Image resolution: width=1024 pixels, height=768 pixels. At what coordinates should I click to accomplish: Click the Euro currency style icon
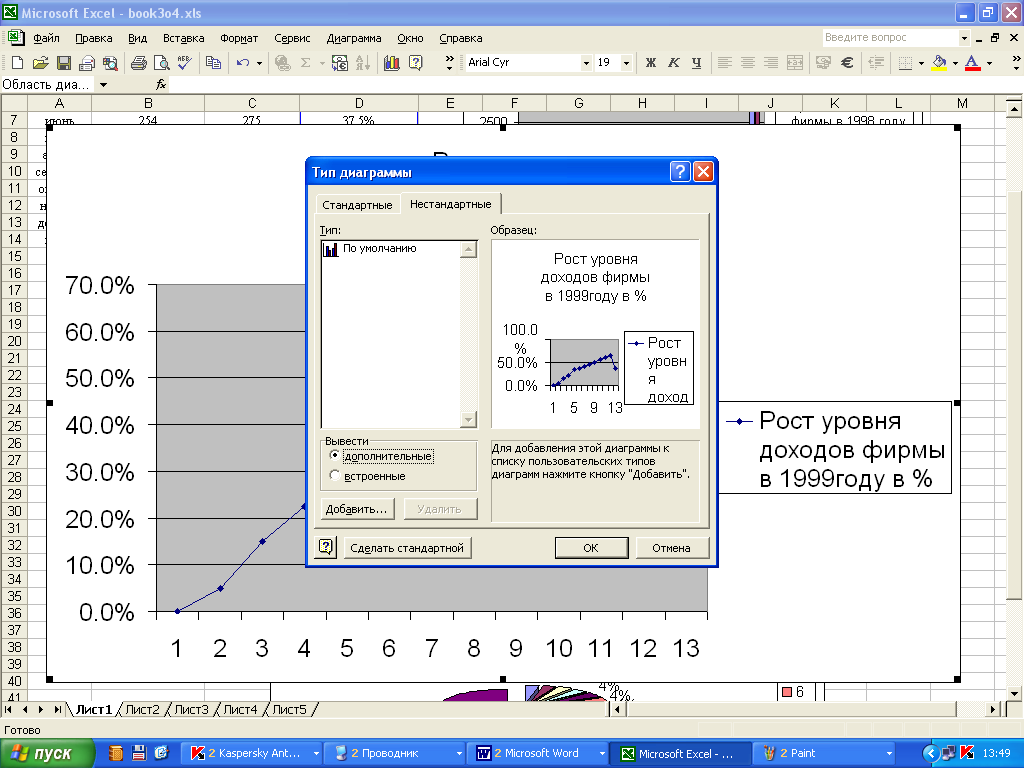click(847, 63)
